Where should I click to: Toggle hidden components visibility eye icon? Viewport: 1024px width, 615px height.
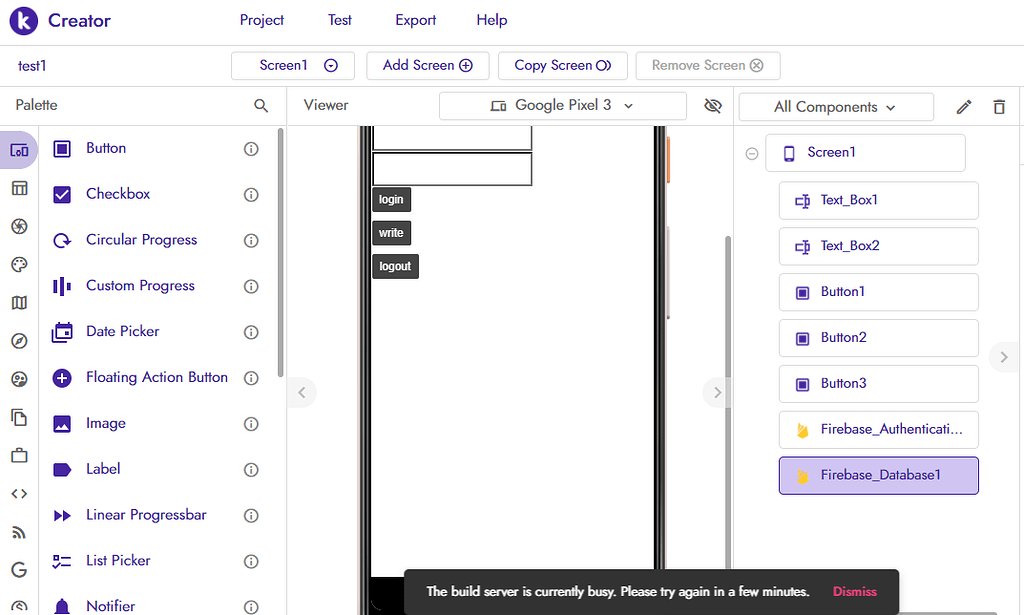(712, 106)
